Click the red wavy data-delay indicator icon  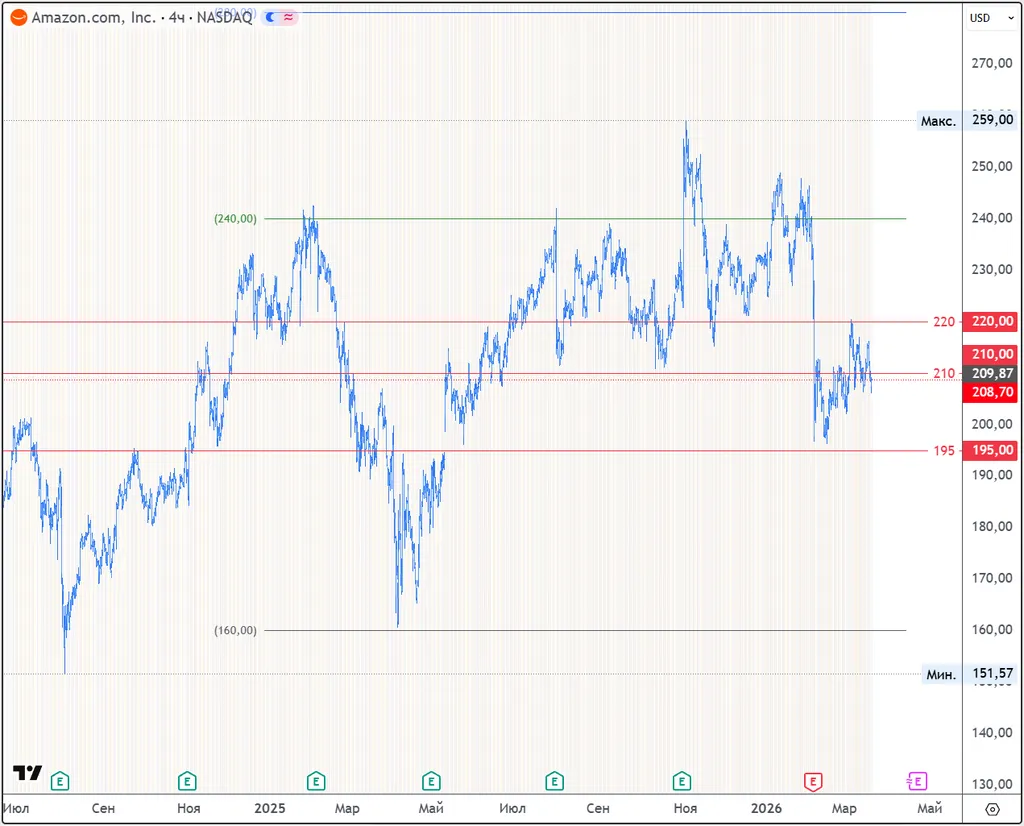(x=288, y=17)
